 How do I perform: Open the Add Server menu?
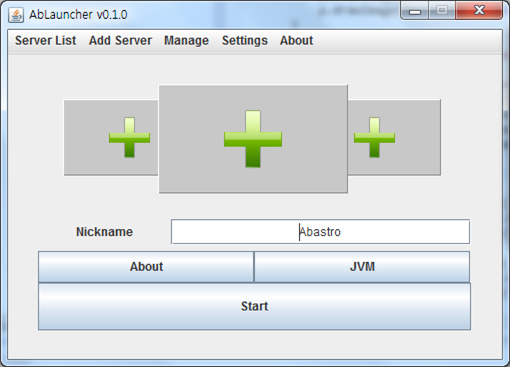pyautogui.click(x=120, y=41)
